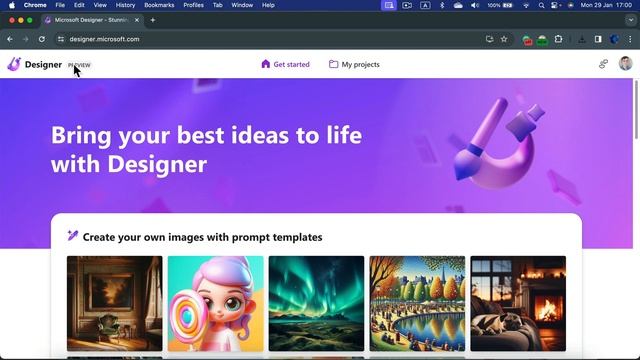Click the blue Chrome profile icon in toolbar
This screenshot has height=360, width=640.
[614, 39]
